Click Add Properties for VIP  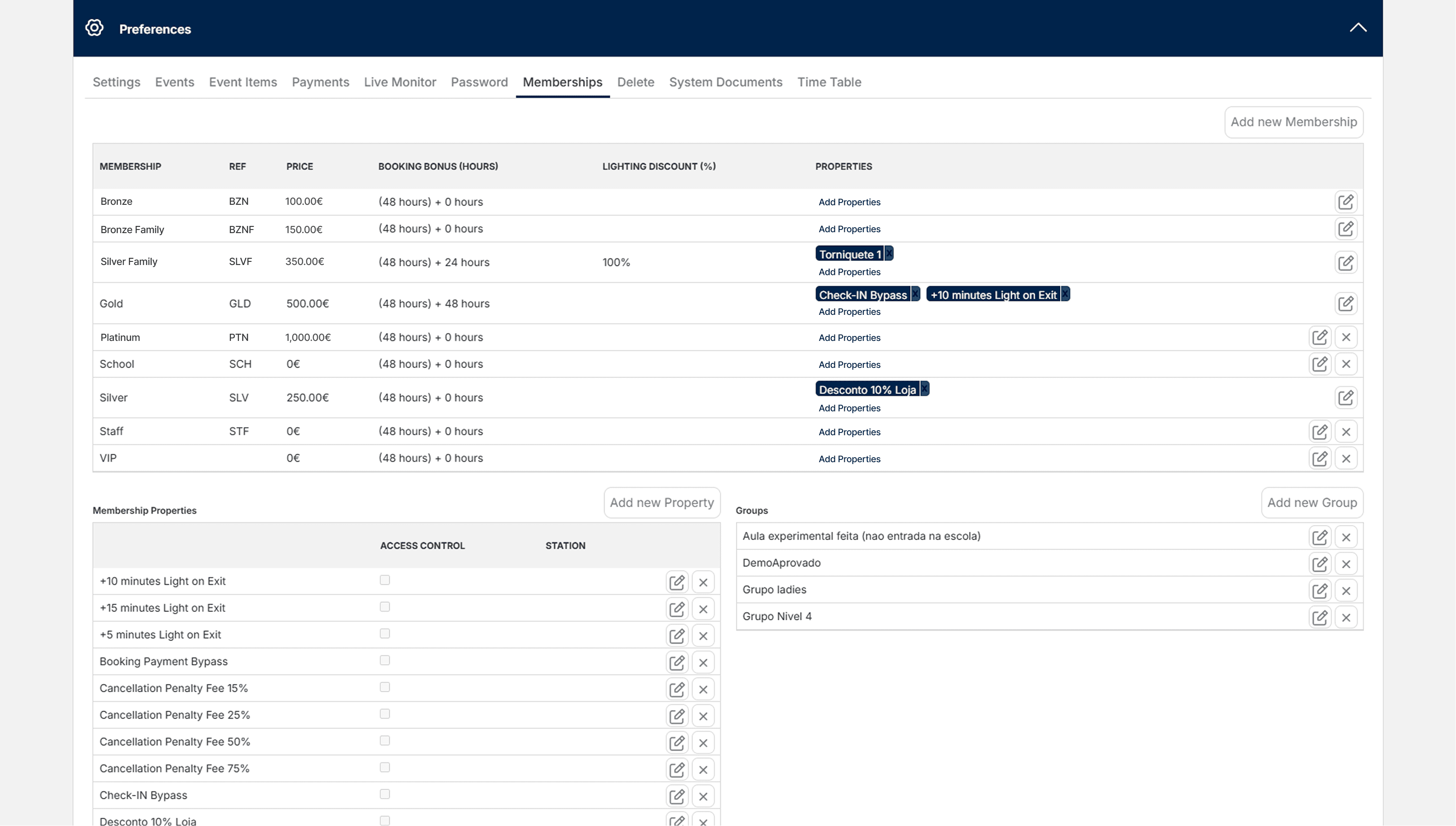tap(849, 459)
